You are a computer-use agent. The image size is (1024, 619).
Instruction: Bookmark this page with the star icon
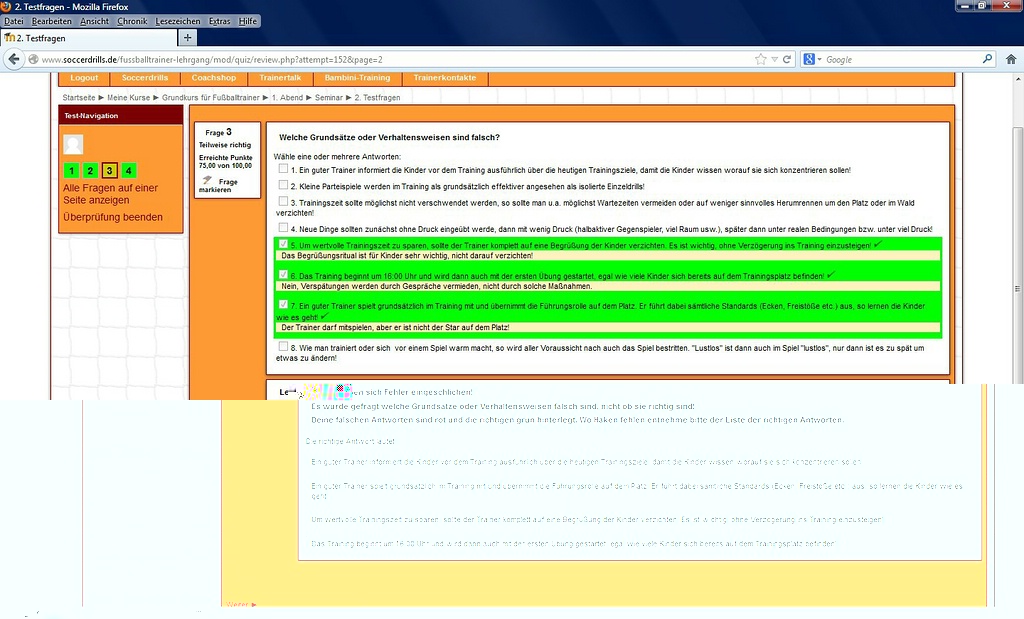pos(761,59)
